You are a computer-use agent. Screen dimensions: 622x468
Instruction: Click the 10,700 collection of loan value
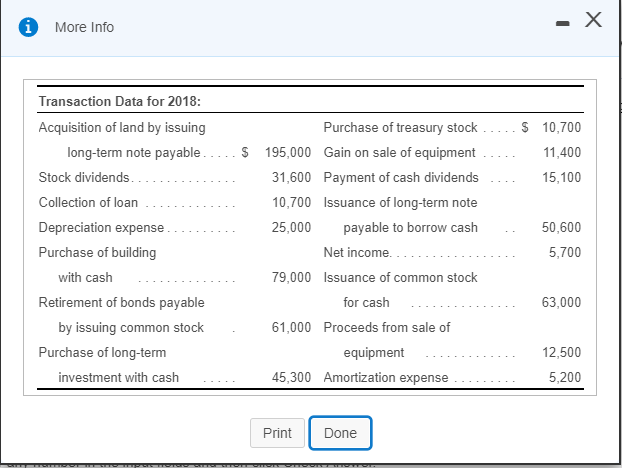pos(292,202)
